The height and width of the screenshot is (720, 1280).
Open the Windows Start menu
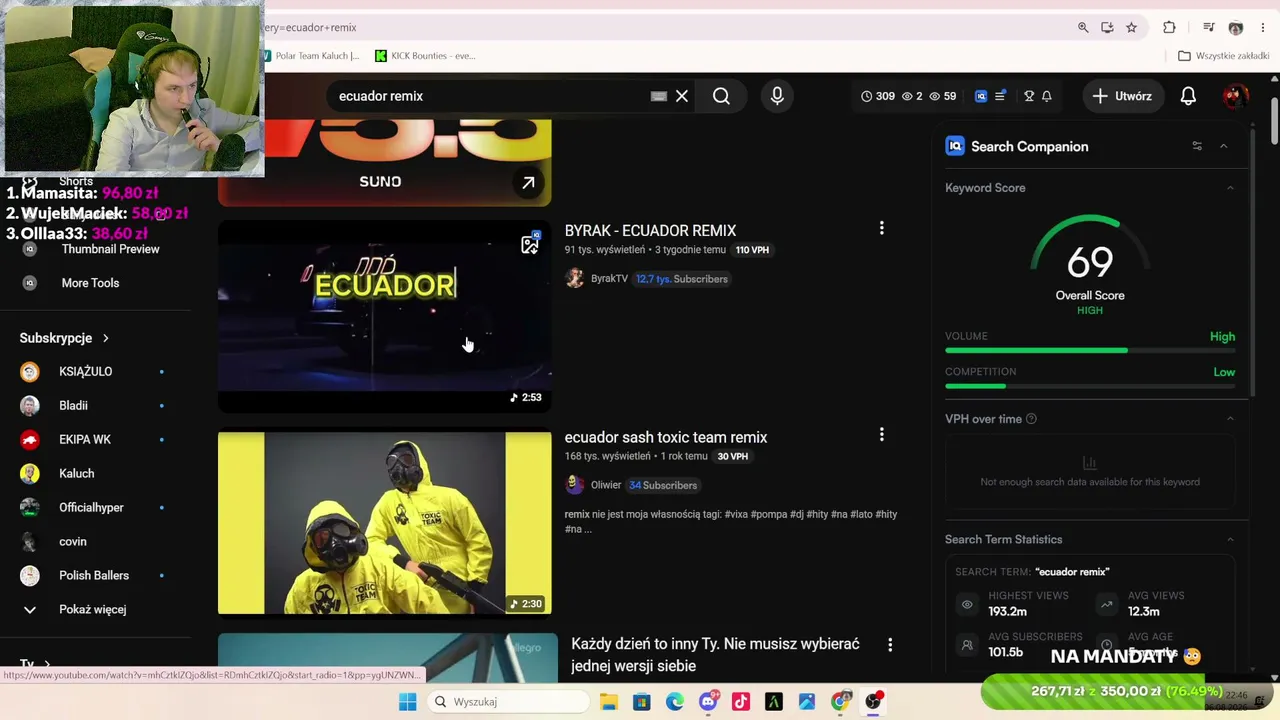[407, 702]
